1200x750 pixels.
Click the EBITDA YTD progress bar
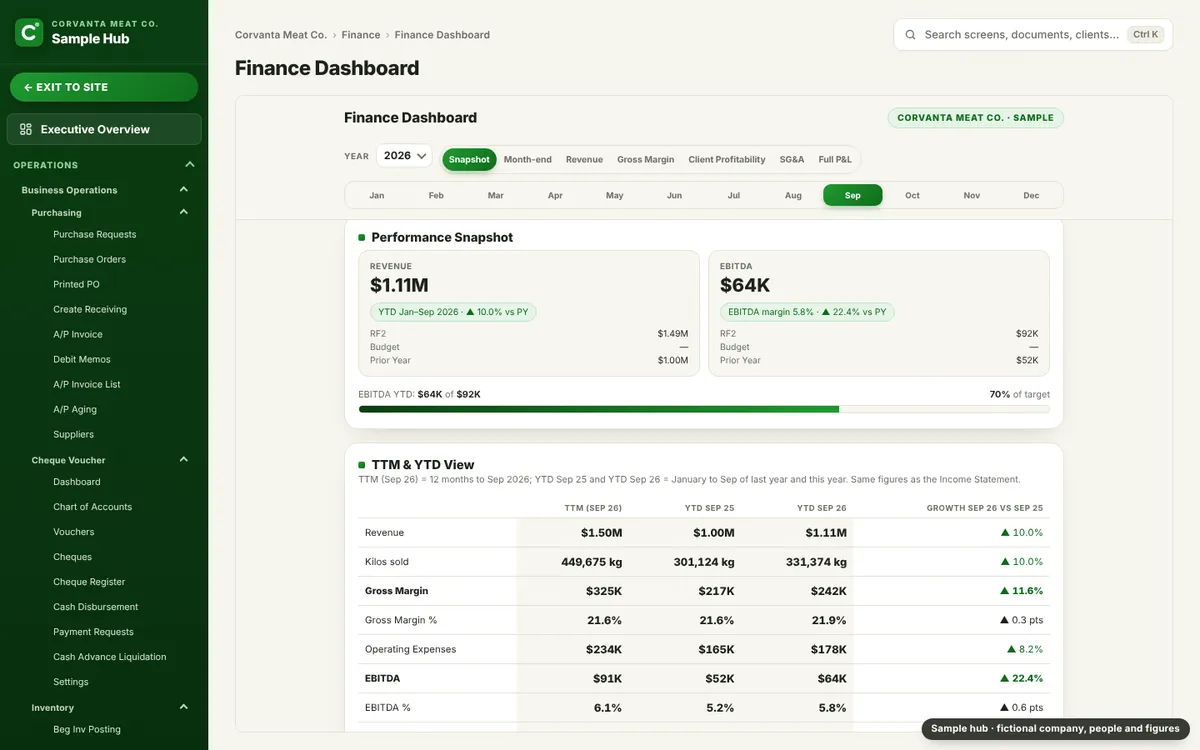pyautogui.click(x=704, y=409)
